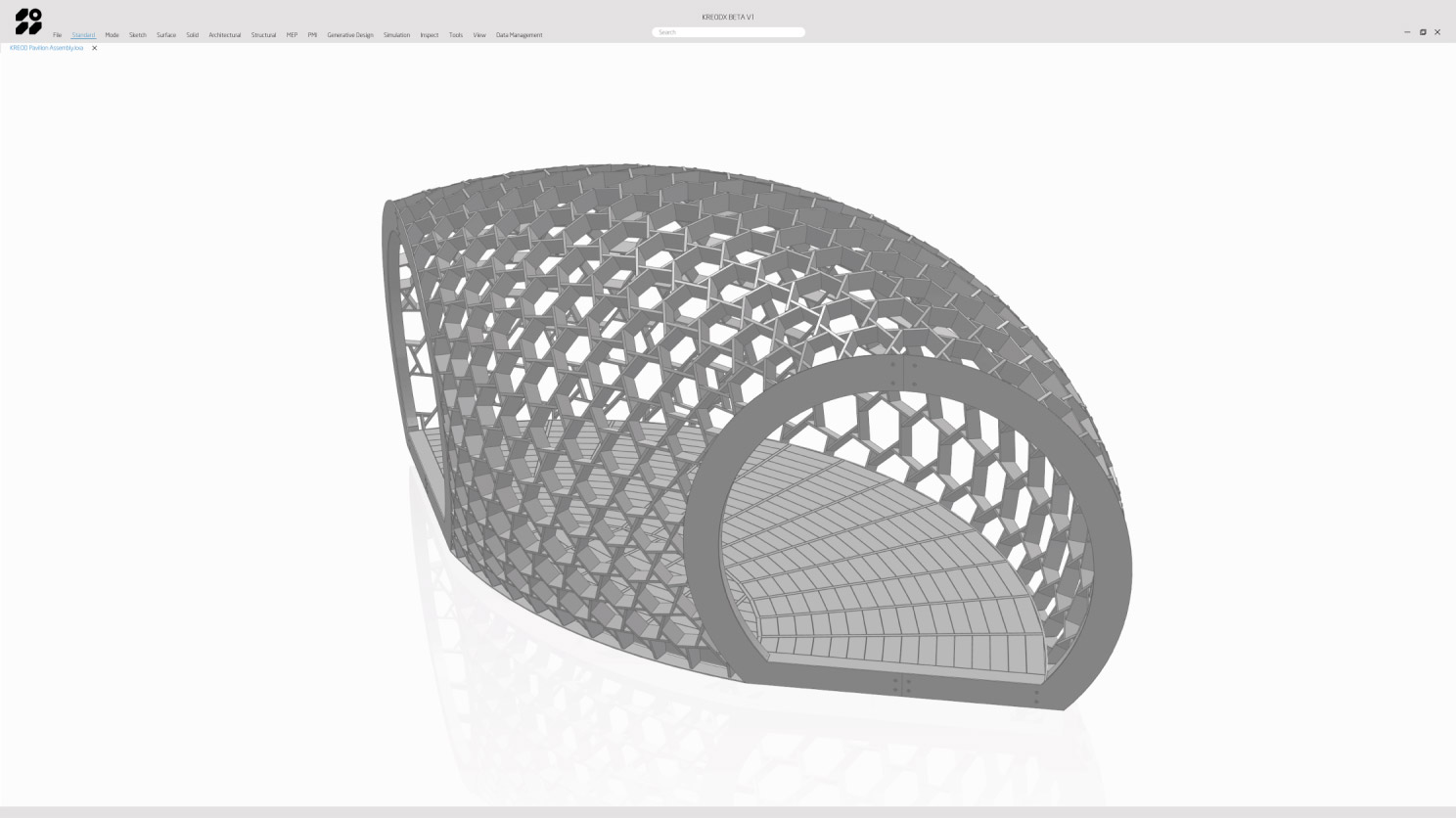Screen dimensions: 1456x818
Task: Select the Sketch tab
Action: coord(137,35)
